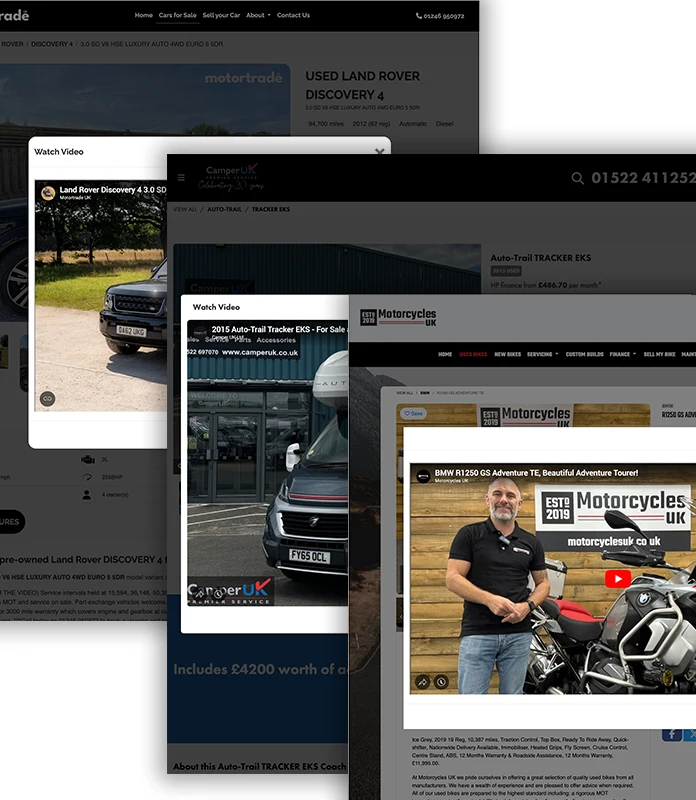Click the CamperUK search magnifier icon
696x800 pixels.
point(577,178)
